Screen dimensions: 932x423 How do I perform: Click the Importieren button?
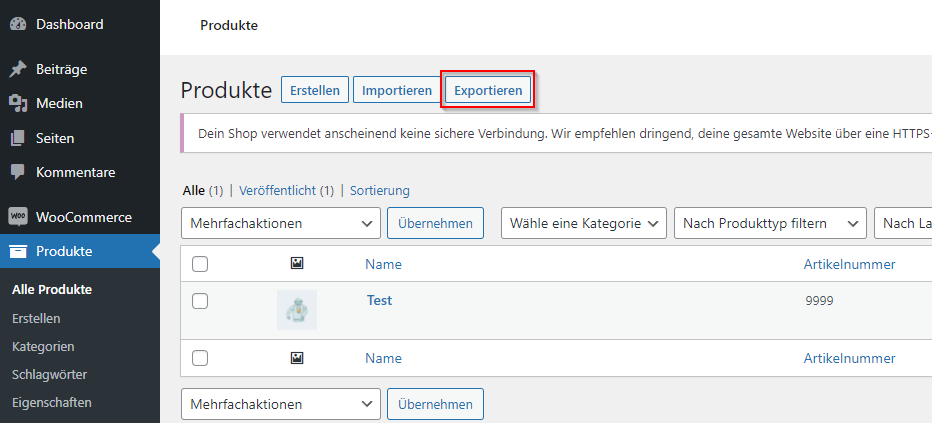[397, 91]
